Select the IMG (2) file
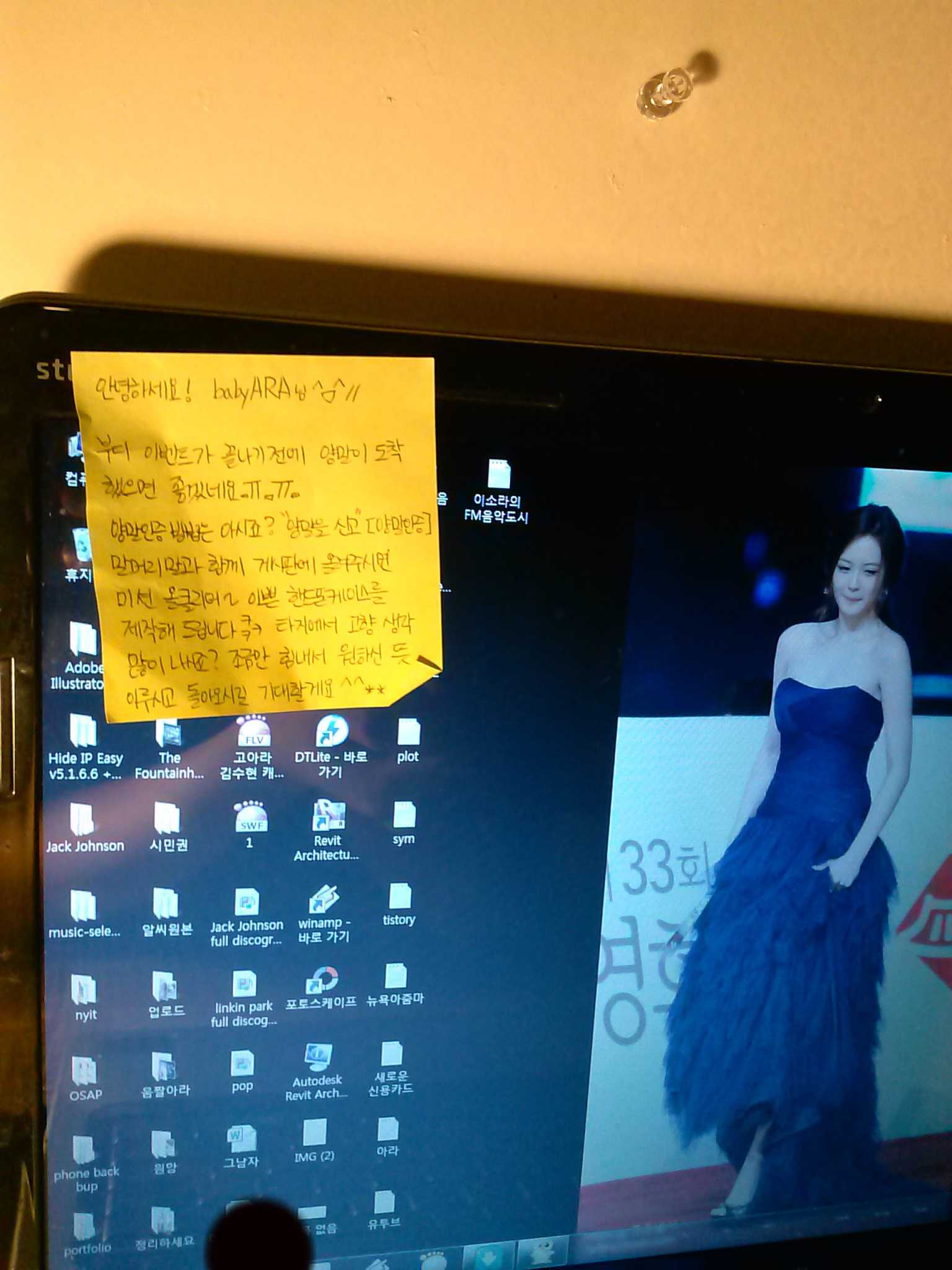 (314, 1141)
